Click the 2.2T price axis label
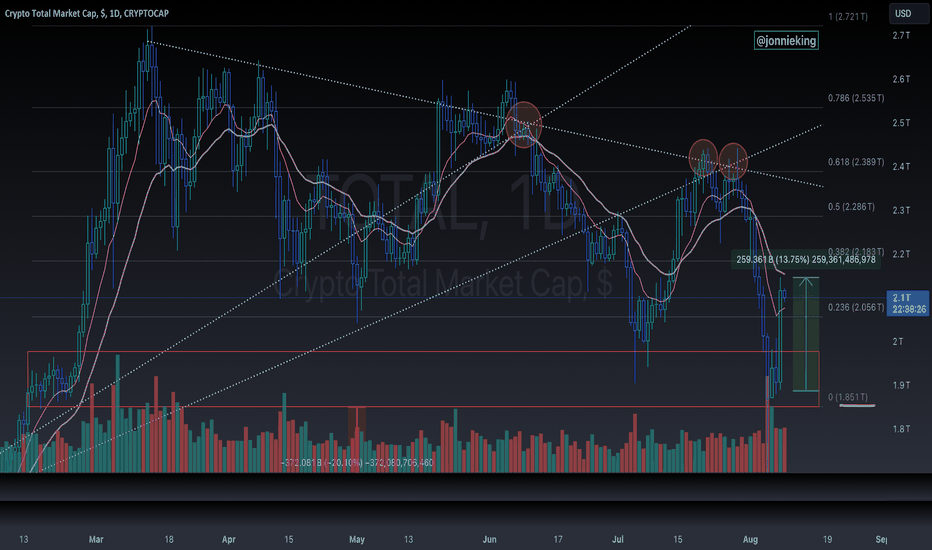This screenshot has width=932, height=550. pyautogui.click(x=901, y=254)
